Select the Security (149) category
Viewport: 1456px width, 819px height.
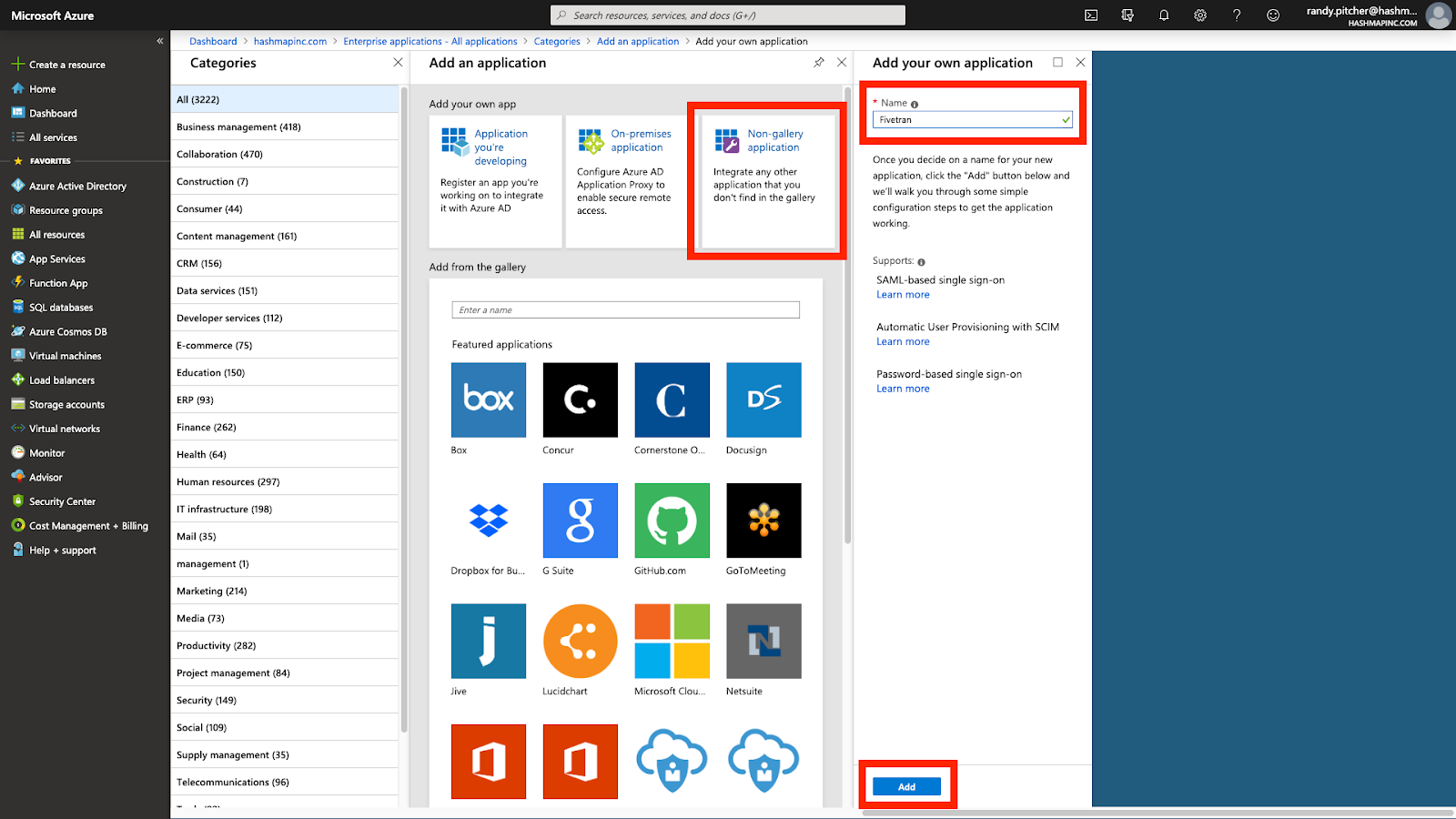[x=285, y=700]
